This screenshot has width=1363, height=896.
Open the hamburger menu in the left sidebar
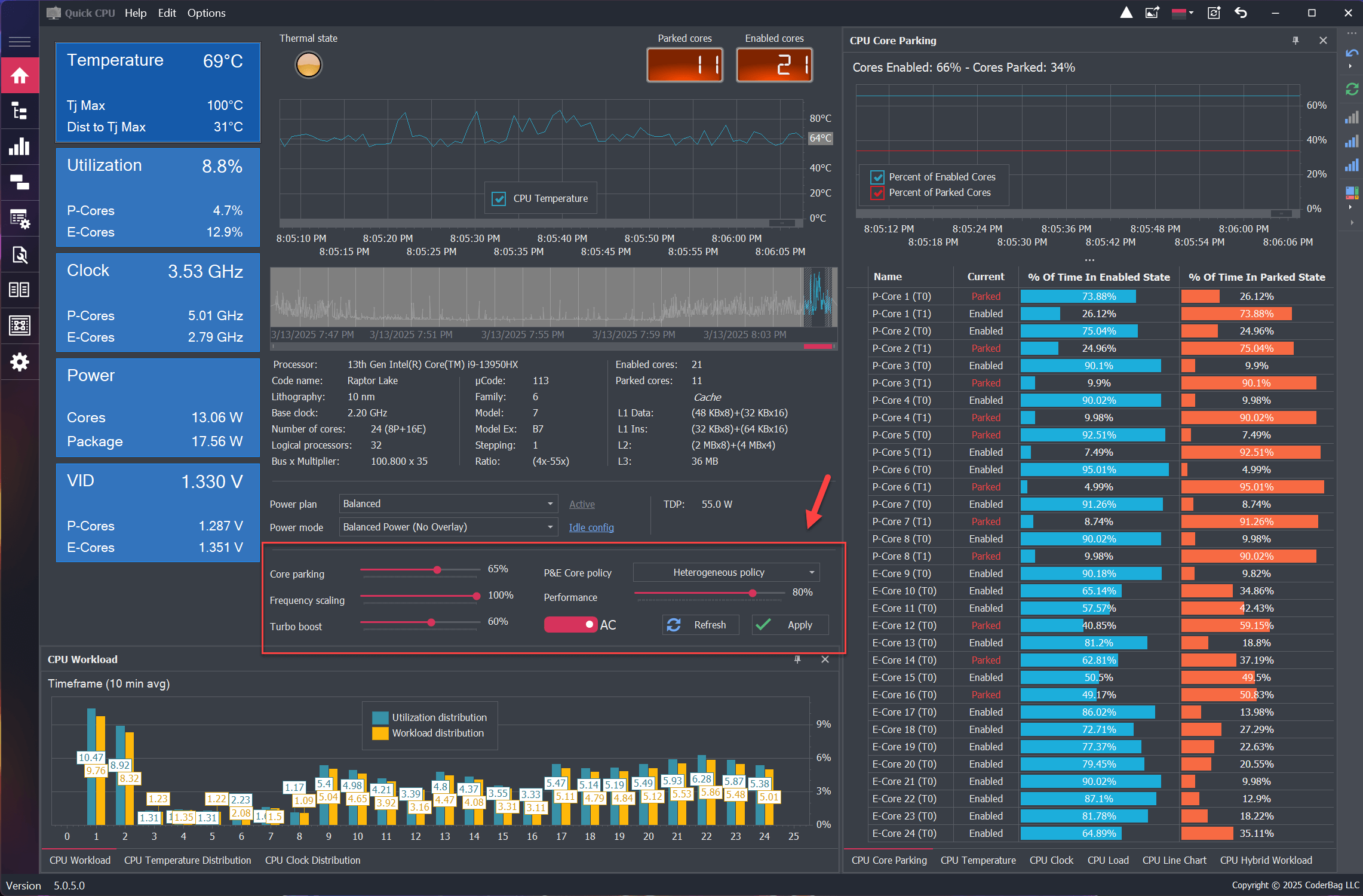pyautogui.click(x=20, y=42)
